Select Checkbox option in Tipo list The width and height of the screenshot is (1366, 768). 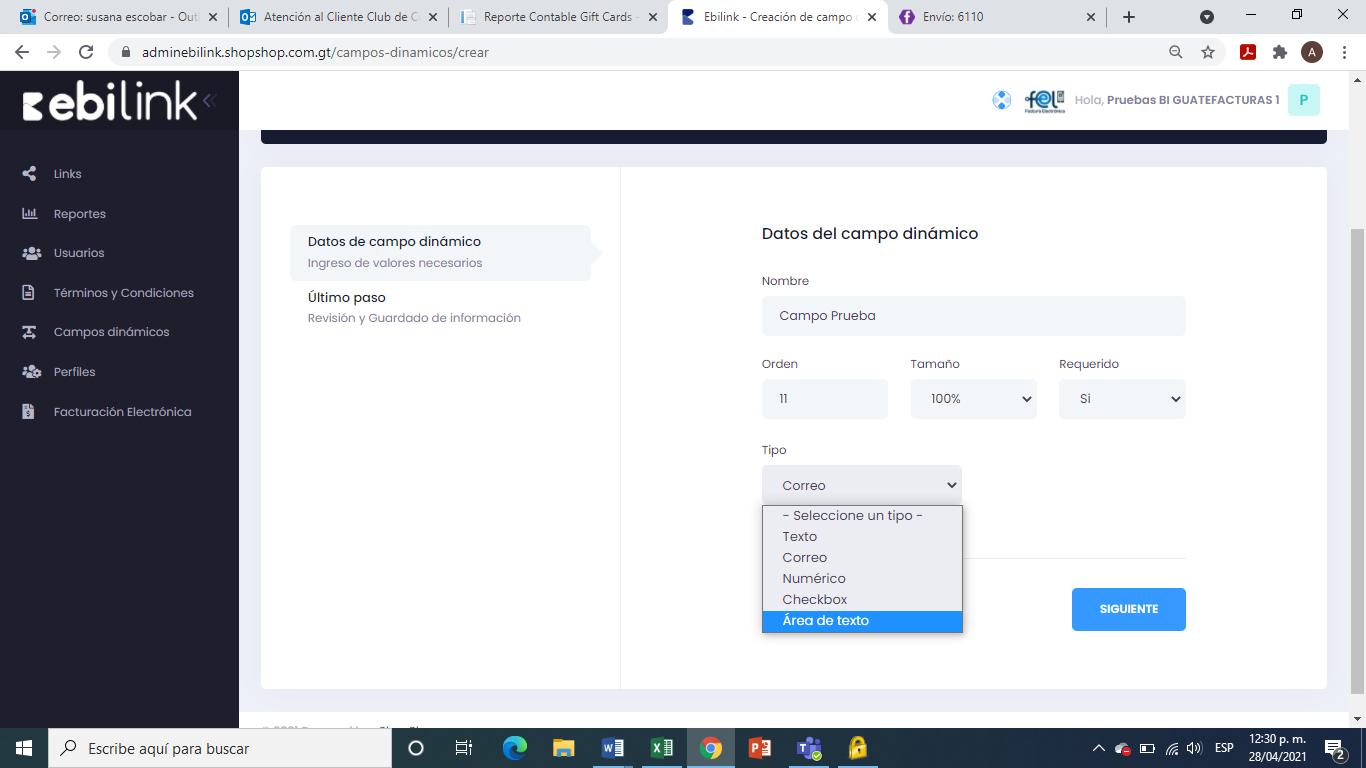862,600
